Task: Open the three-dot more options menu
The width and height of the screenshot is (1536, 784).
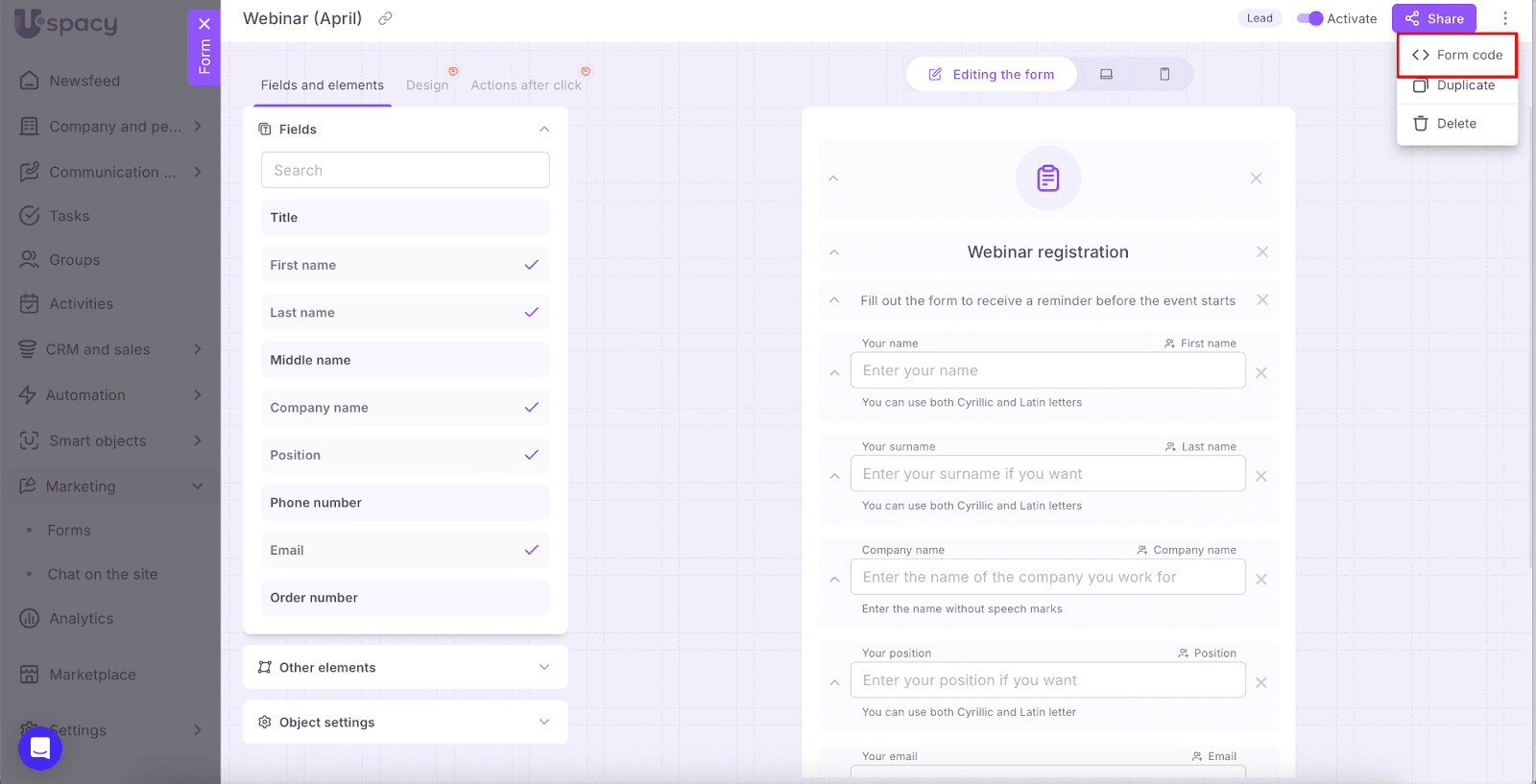Action: click(x=1505, y=18)
